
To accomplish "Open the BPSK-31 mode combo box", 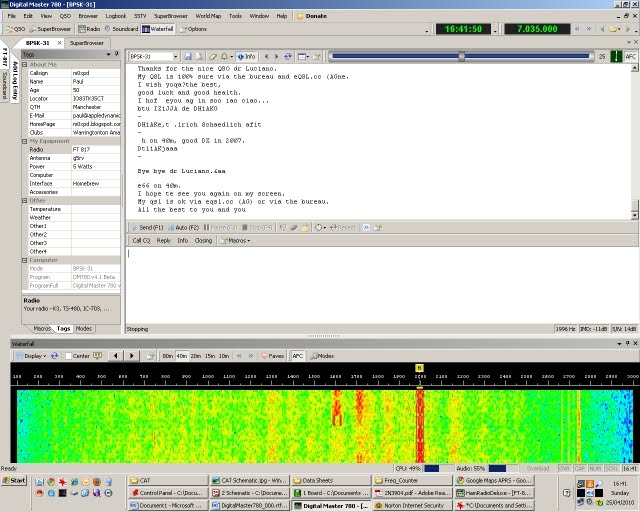I will click(153, 57).
